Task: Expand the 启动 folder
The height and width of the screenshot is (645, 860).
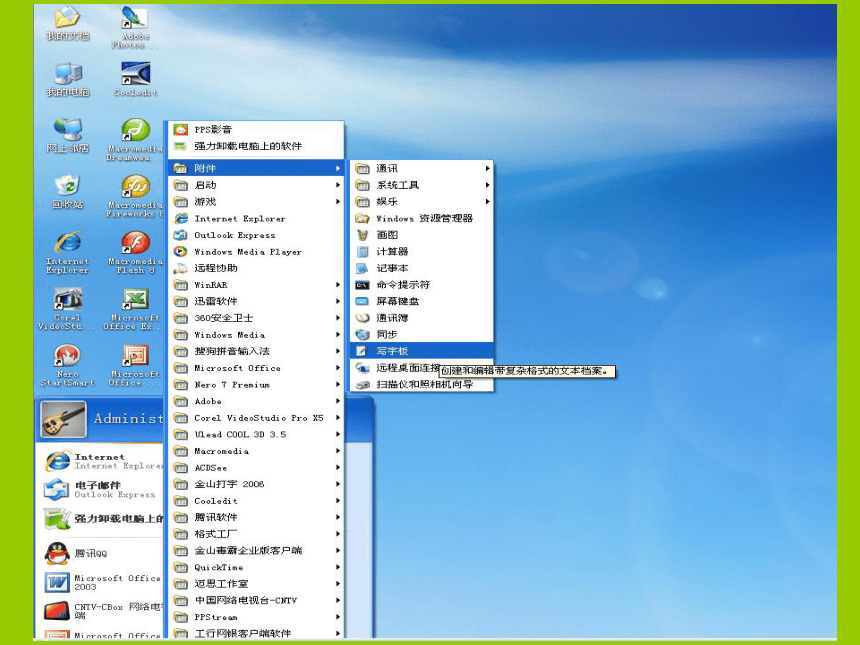Action: point(256,185)
